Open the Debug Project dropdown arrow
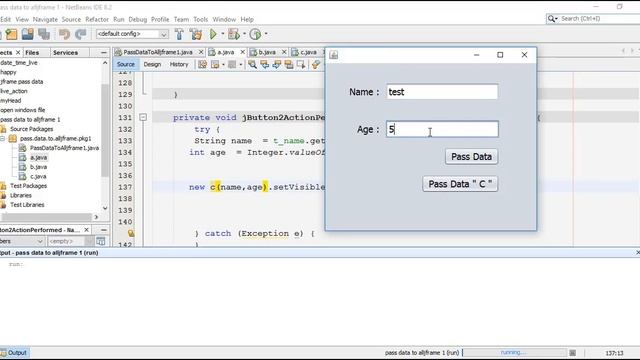The height and width of the screenshot is (360, 640). tap(244, 34)
